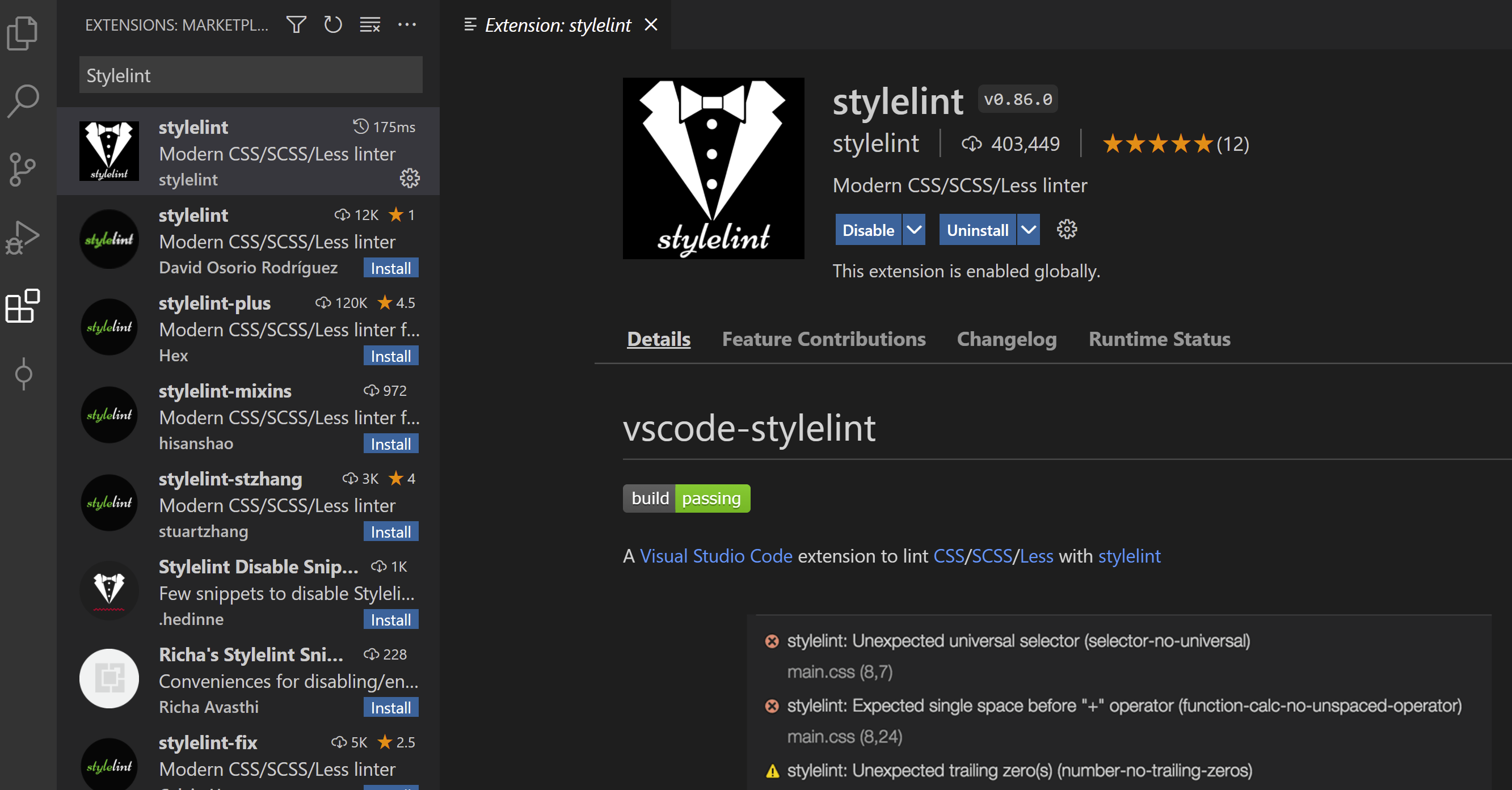Click the Disable button
Screen dimensions: 1512x790
pos(868,230)
